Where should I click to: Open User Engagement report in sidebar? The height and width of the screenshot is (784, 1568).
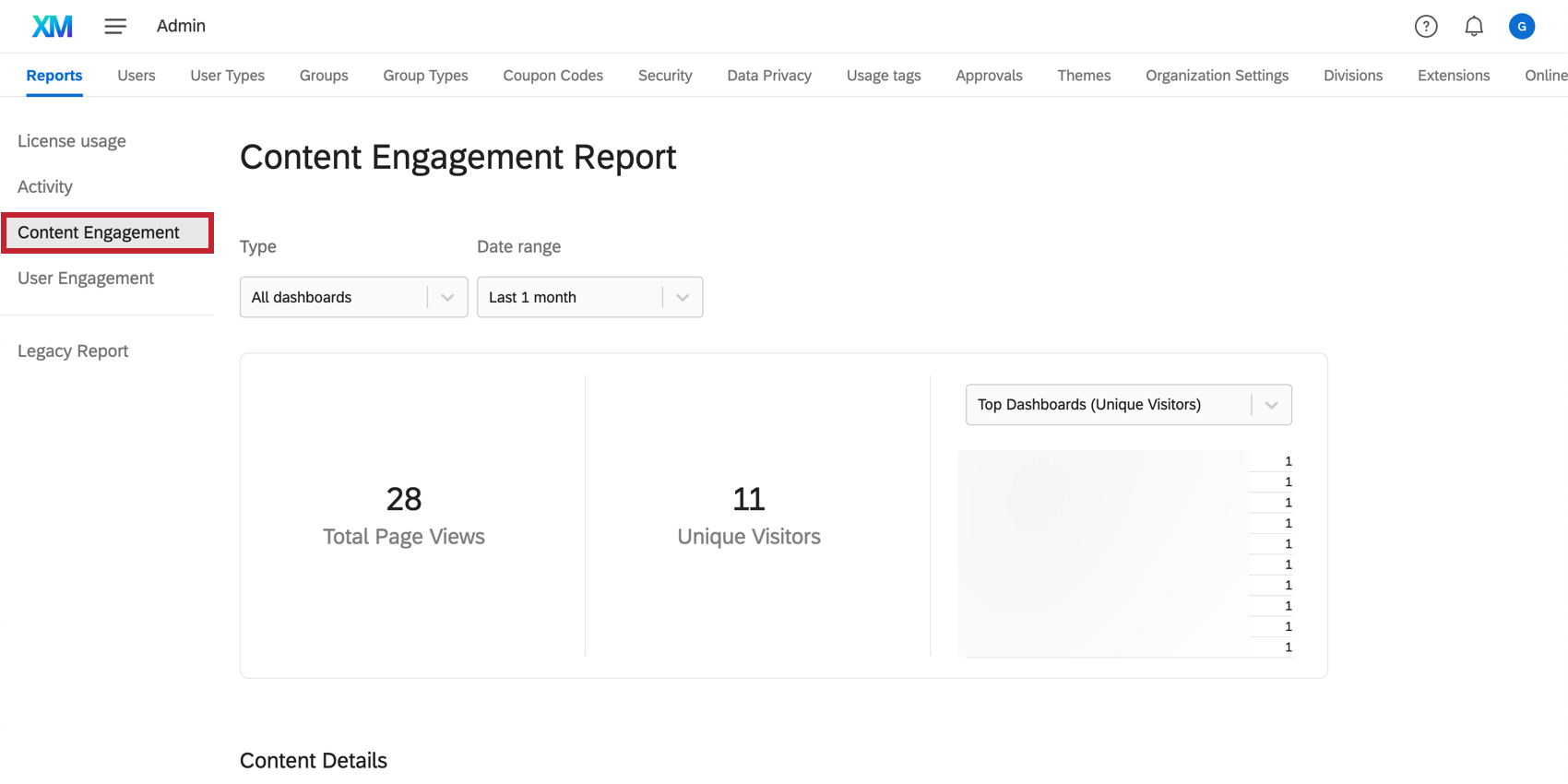pos(86,278)
